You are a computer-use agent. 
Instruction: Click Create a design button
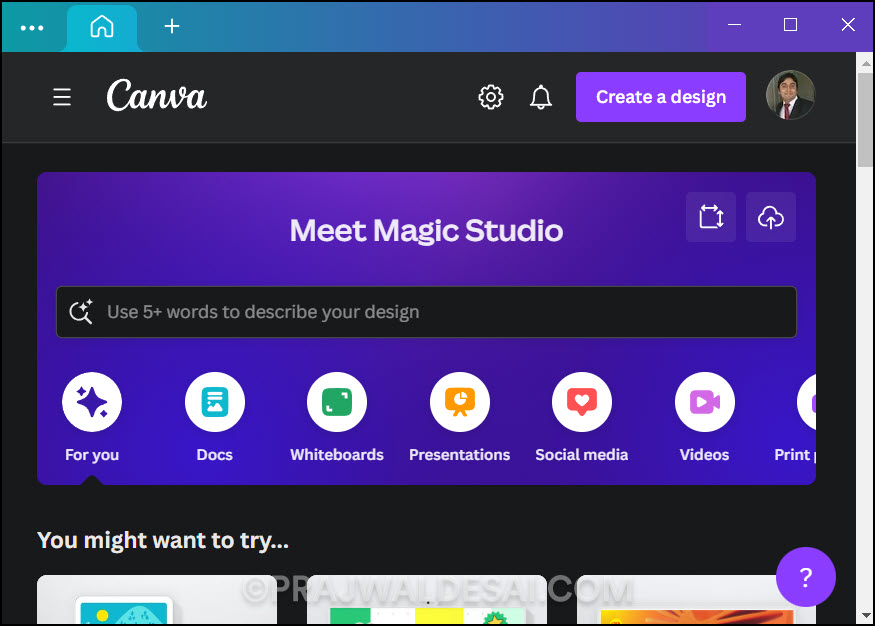(661, 97)
